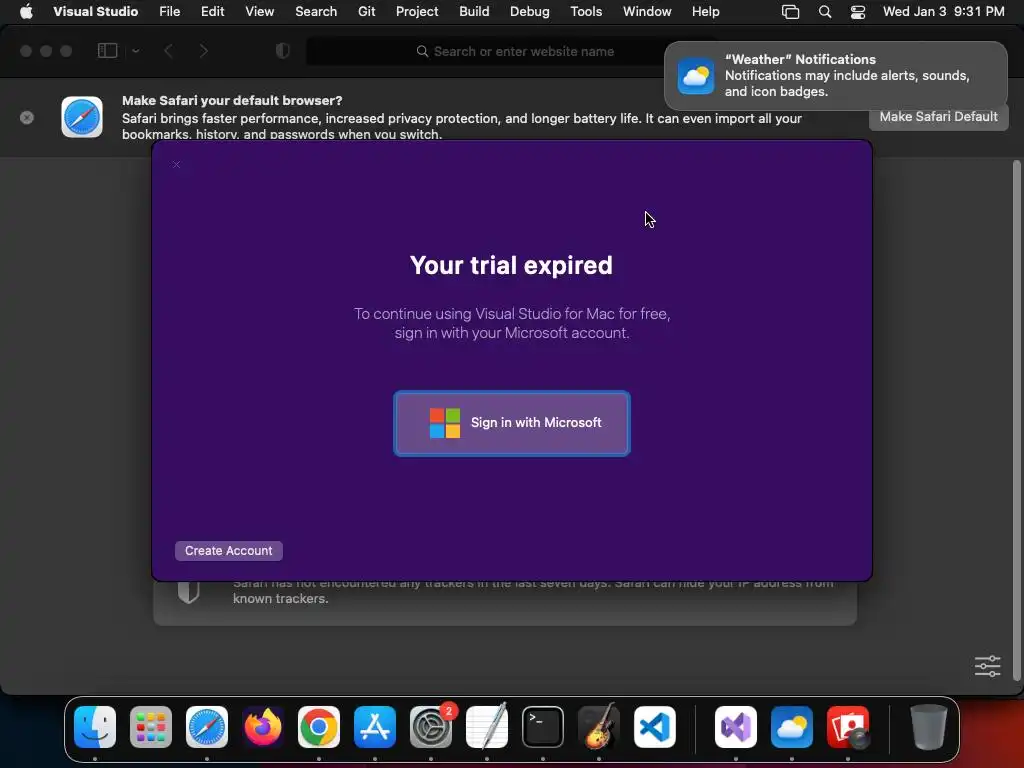This screenshot has width=1024, height=768.
Task: Toggle Safari sidebar button
Action: [x=107, y=50]
